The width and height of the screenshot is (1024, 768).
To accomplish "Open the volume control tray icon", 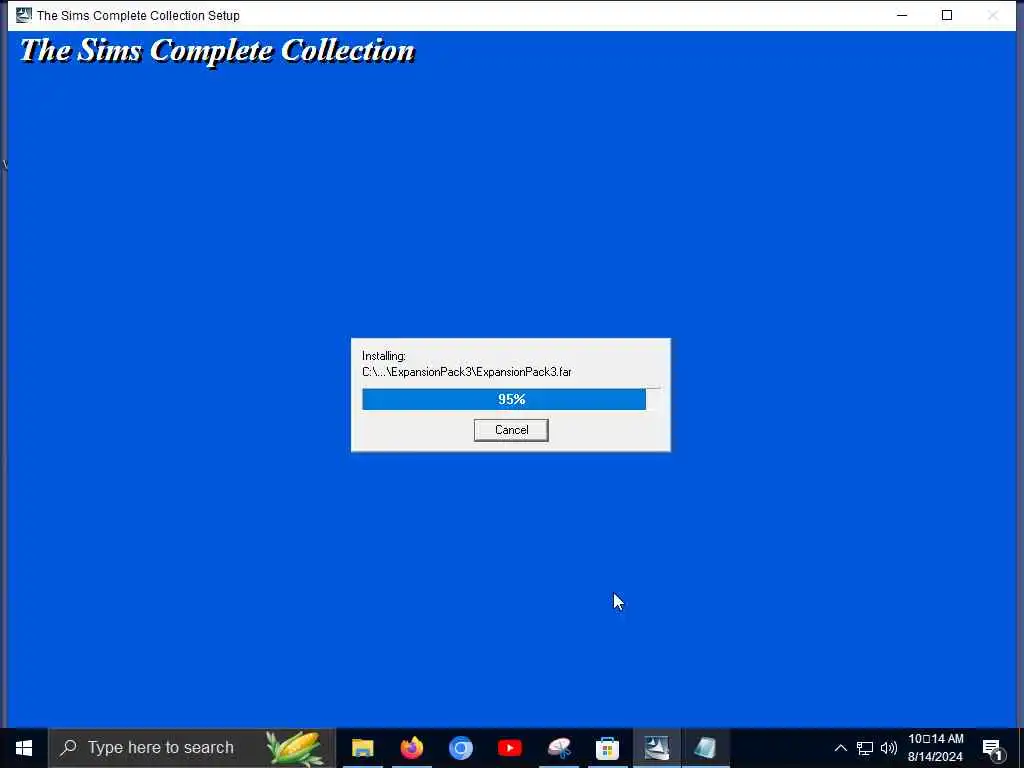I will click(889, 748).
